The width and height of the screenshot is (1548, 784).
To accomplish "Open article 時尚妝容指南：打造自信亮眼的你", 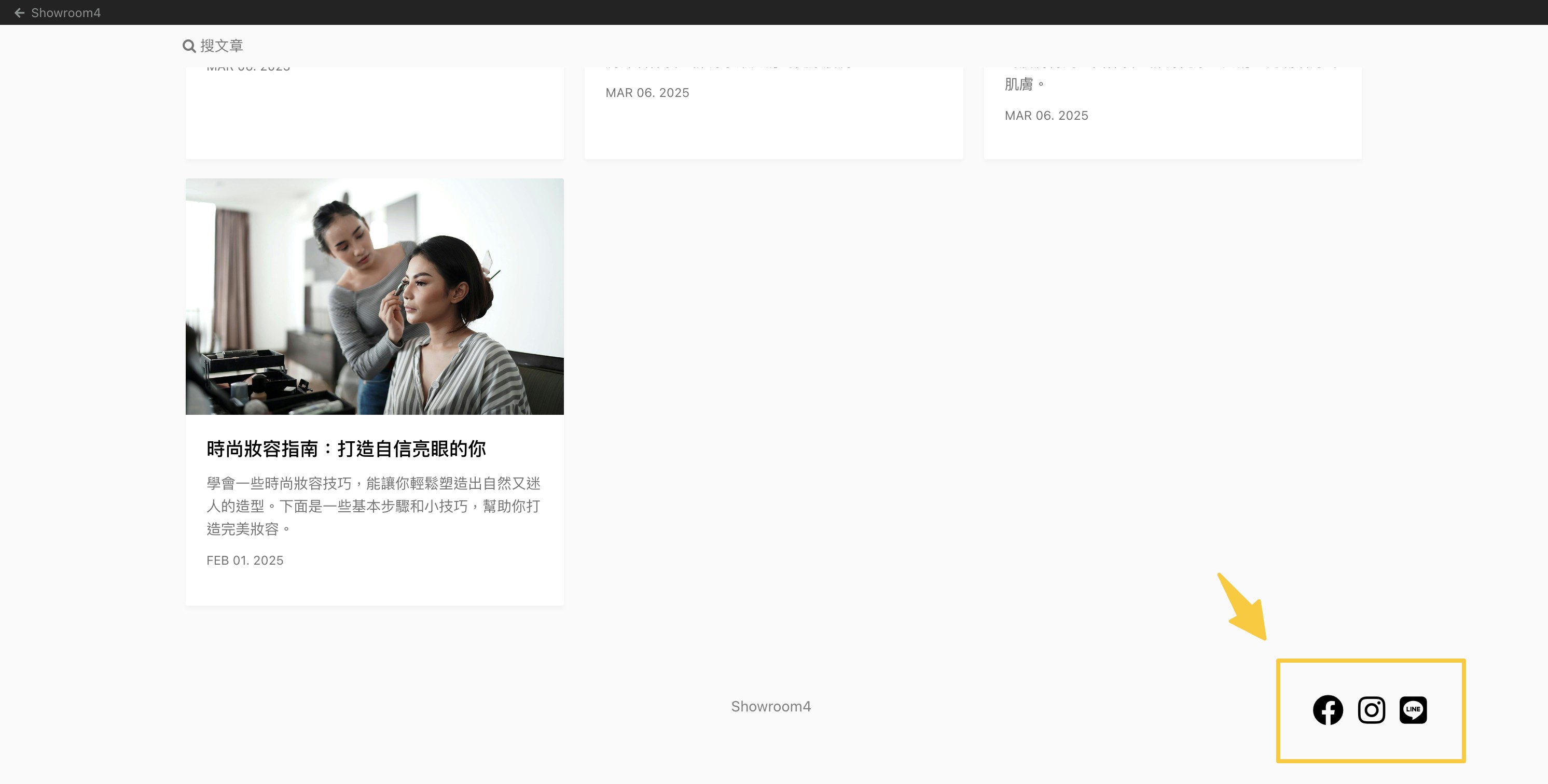I will pos(346,449).
